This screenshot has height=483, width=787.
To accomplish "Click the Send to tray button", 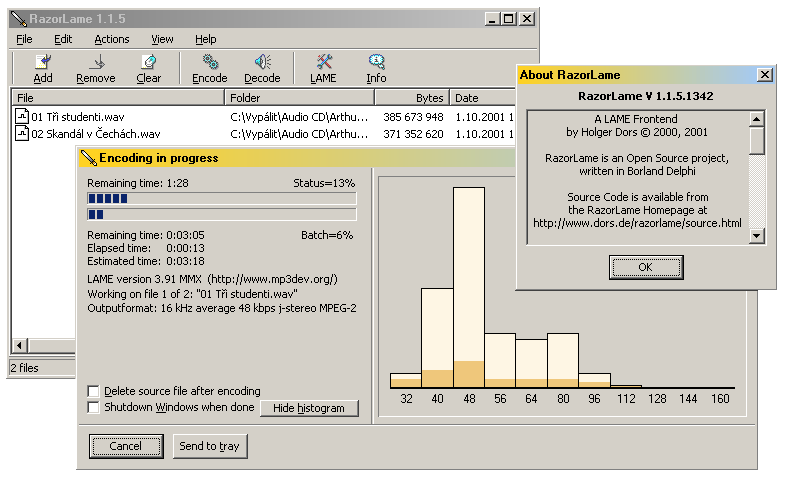I will click(209, 446).
